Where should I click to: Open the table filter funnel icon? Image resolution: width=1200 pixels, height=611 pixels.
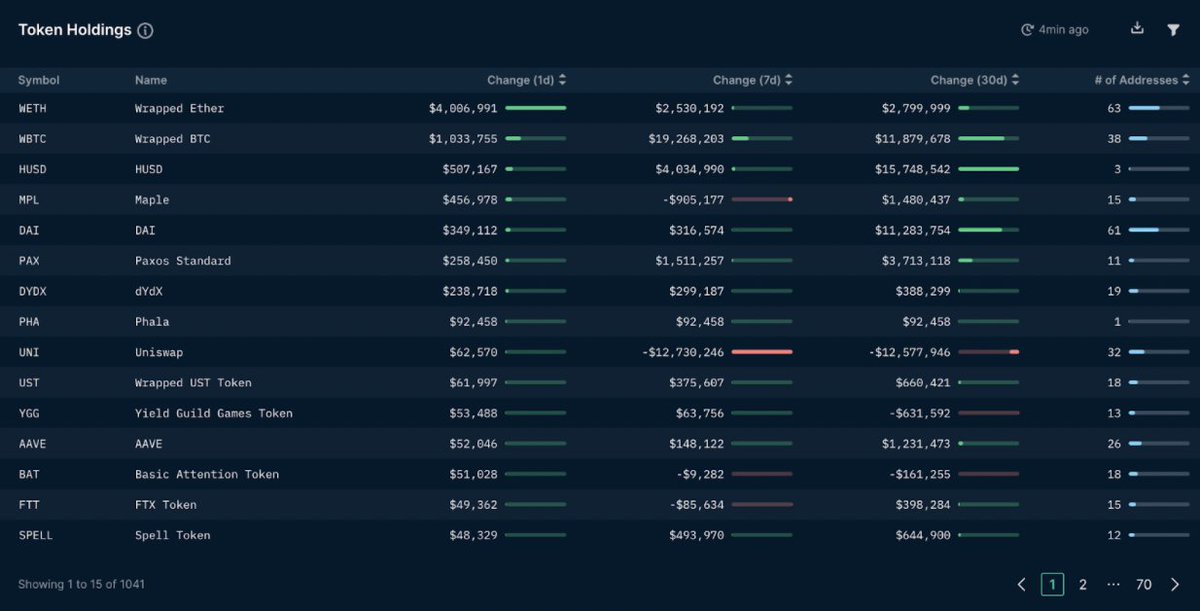pos(1174,30)
